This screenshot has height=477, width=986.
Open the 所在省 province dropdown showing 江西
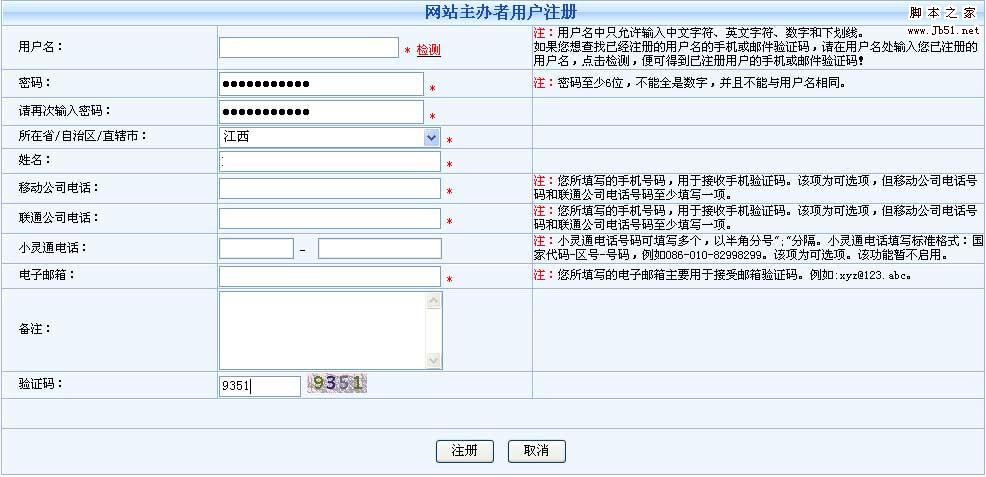tap(329, 137)
